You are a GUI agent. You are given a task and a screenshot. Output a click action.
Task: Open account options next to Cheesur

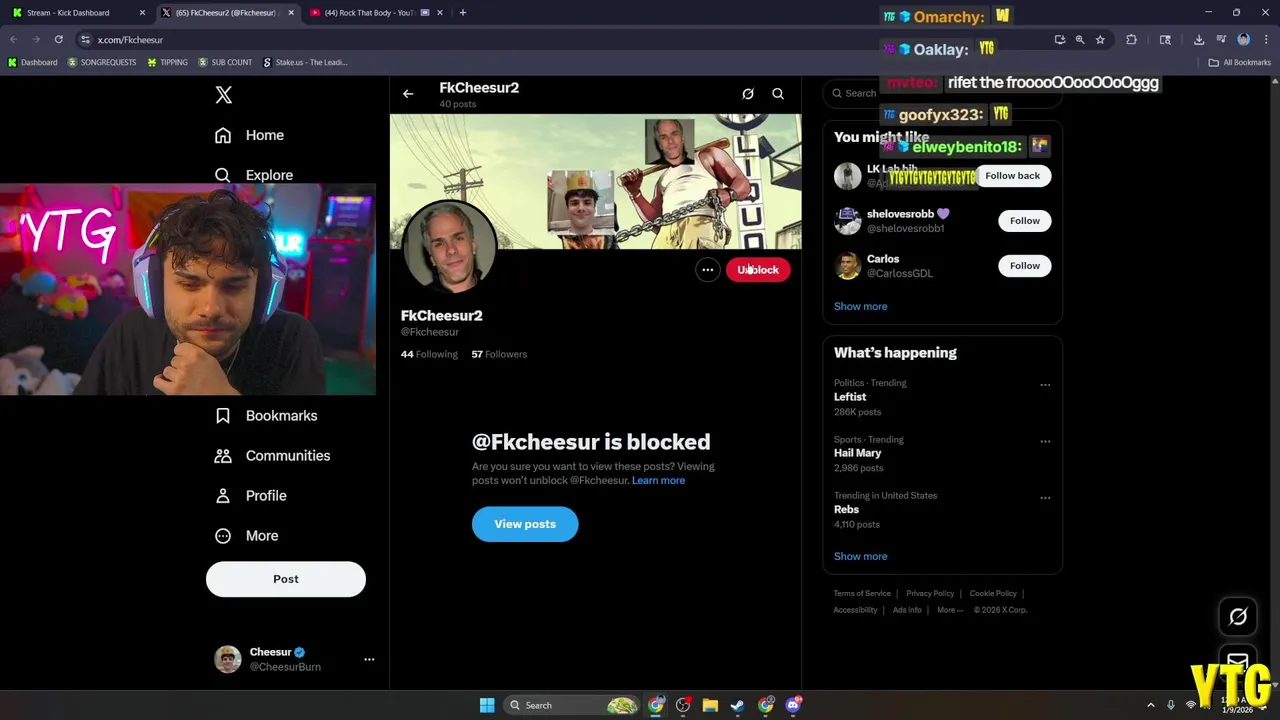(369, 659)
